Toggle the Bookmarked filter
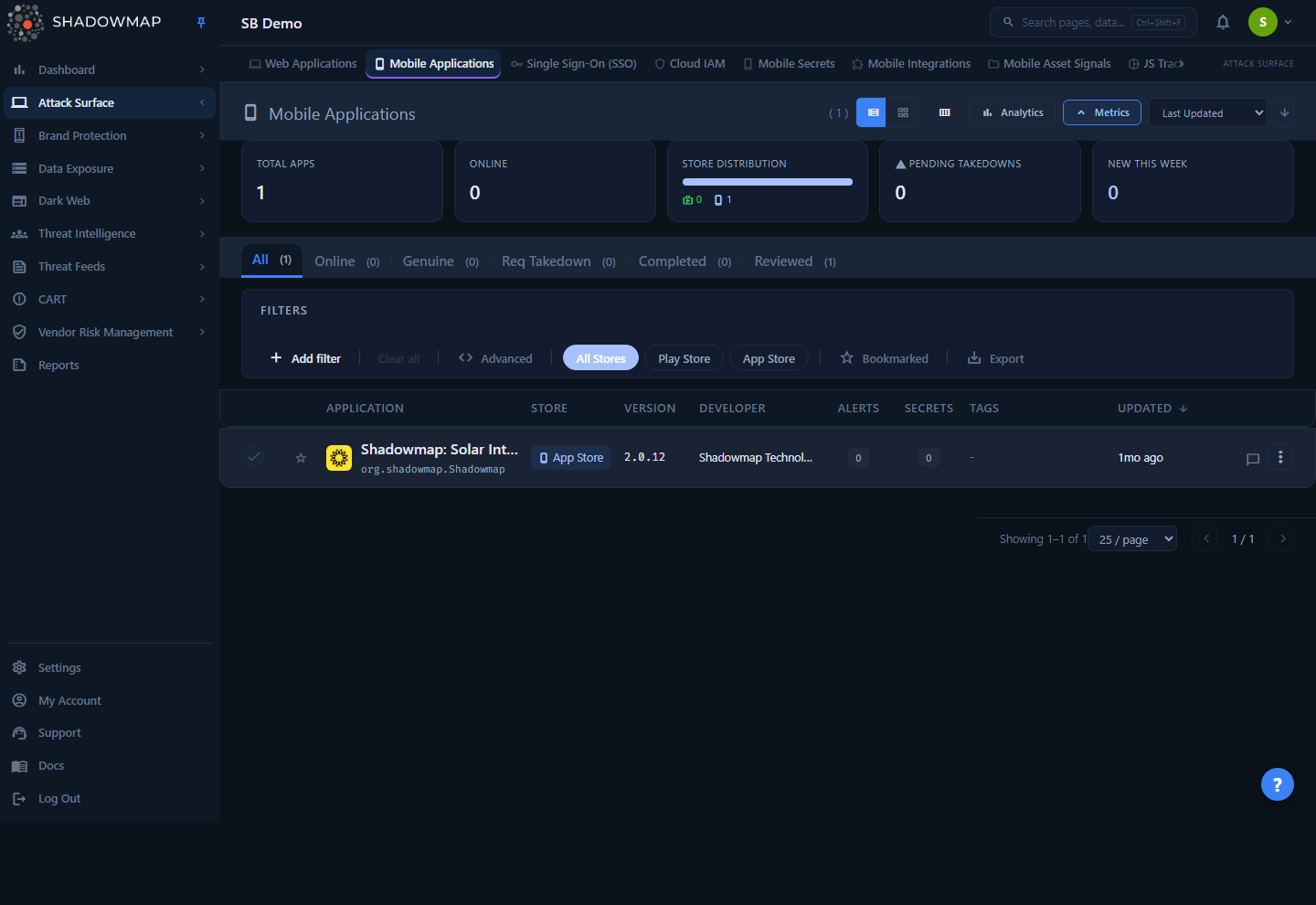This screenshot has width=1316, height=905. pos(885,358)
